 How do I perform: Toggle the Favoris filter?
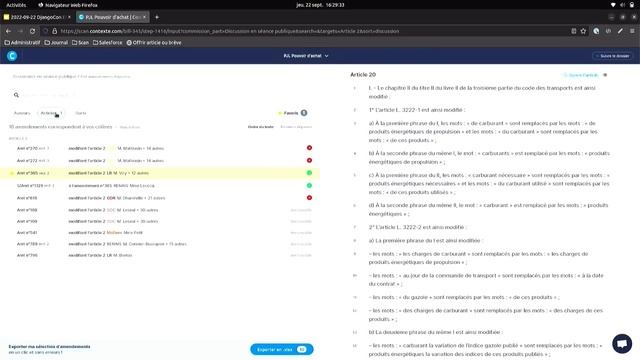click(292, 113)
